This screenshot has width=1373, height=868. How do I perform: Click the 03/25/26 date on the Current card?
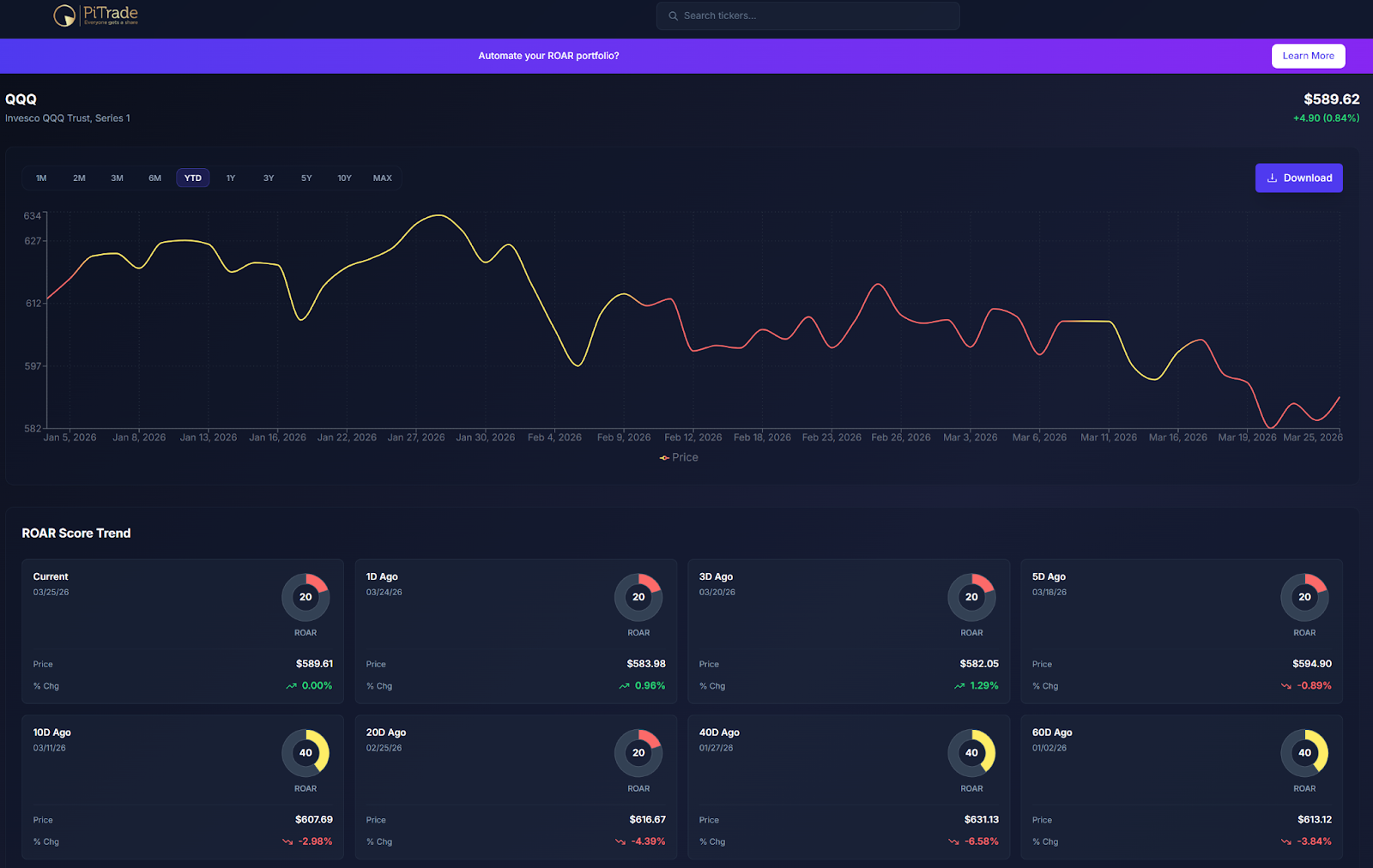coord(51,593)
